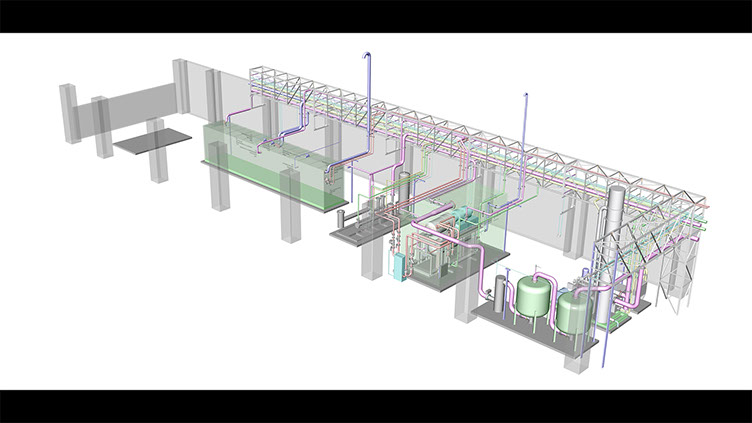Select small gray cylinder beside green tanks
Screen dimensions: 752x423
[499, 295]
